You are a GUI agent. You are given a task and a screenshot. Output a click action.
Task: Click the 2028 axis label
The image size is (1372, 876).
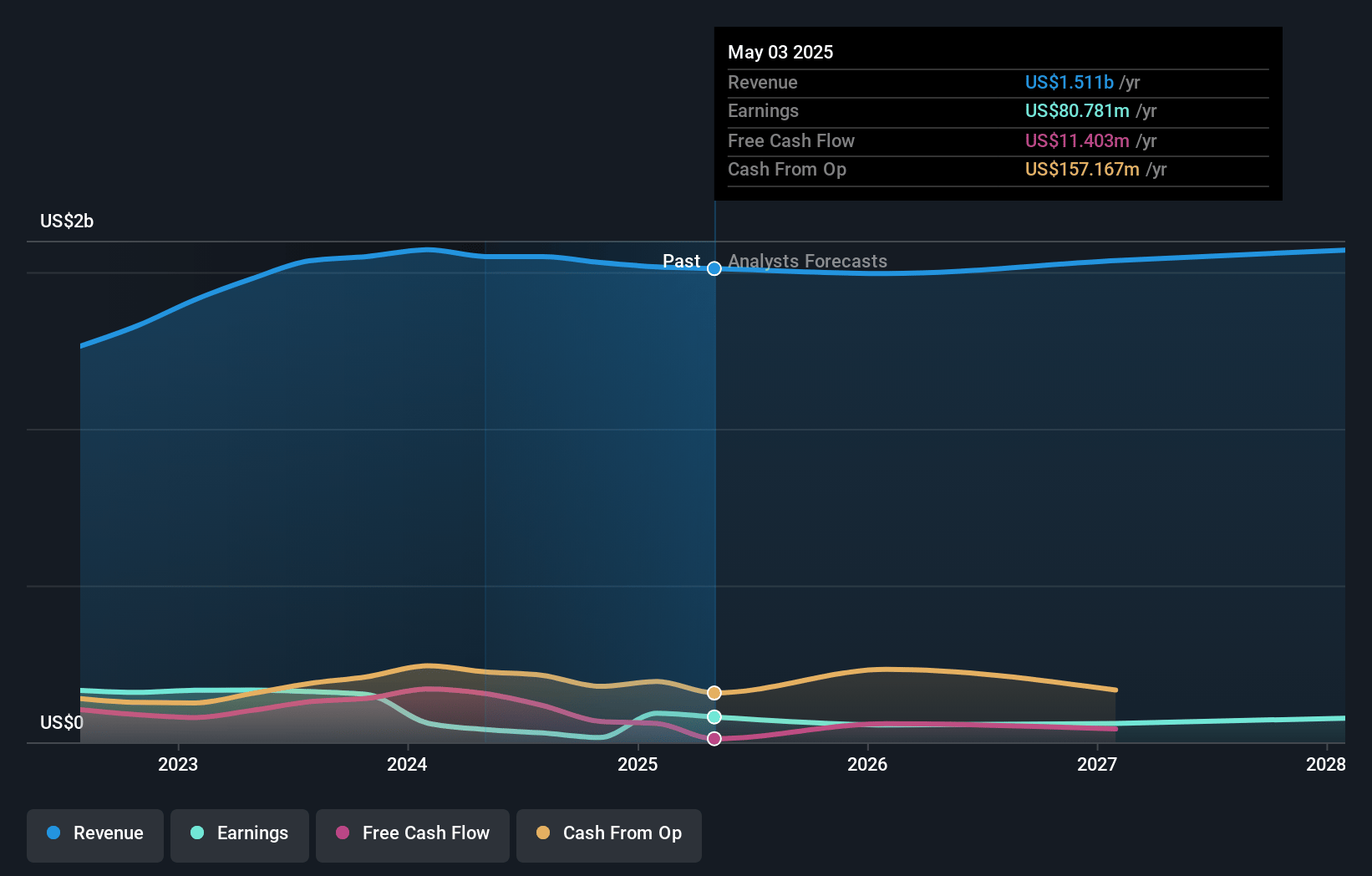(1326, 764)
